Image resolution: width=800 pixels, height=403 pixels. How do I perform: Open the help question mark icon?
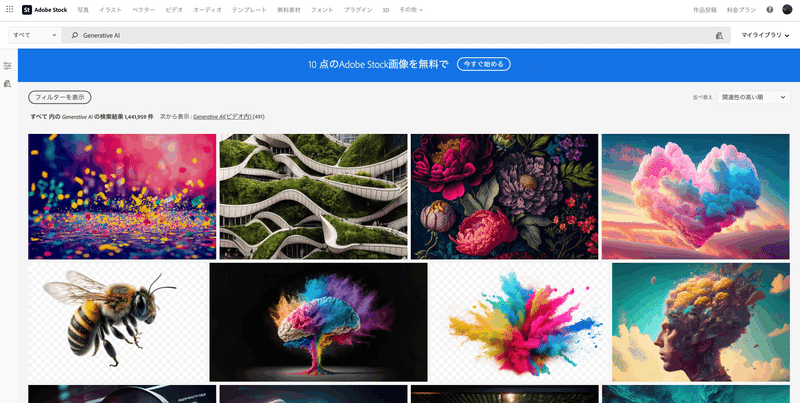[769, 10]
